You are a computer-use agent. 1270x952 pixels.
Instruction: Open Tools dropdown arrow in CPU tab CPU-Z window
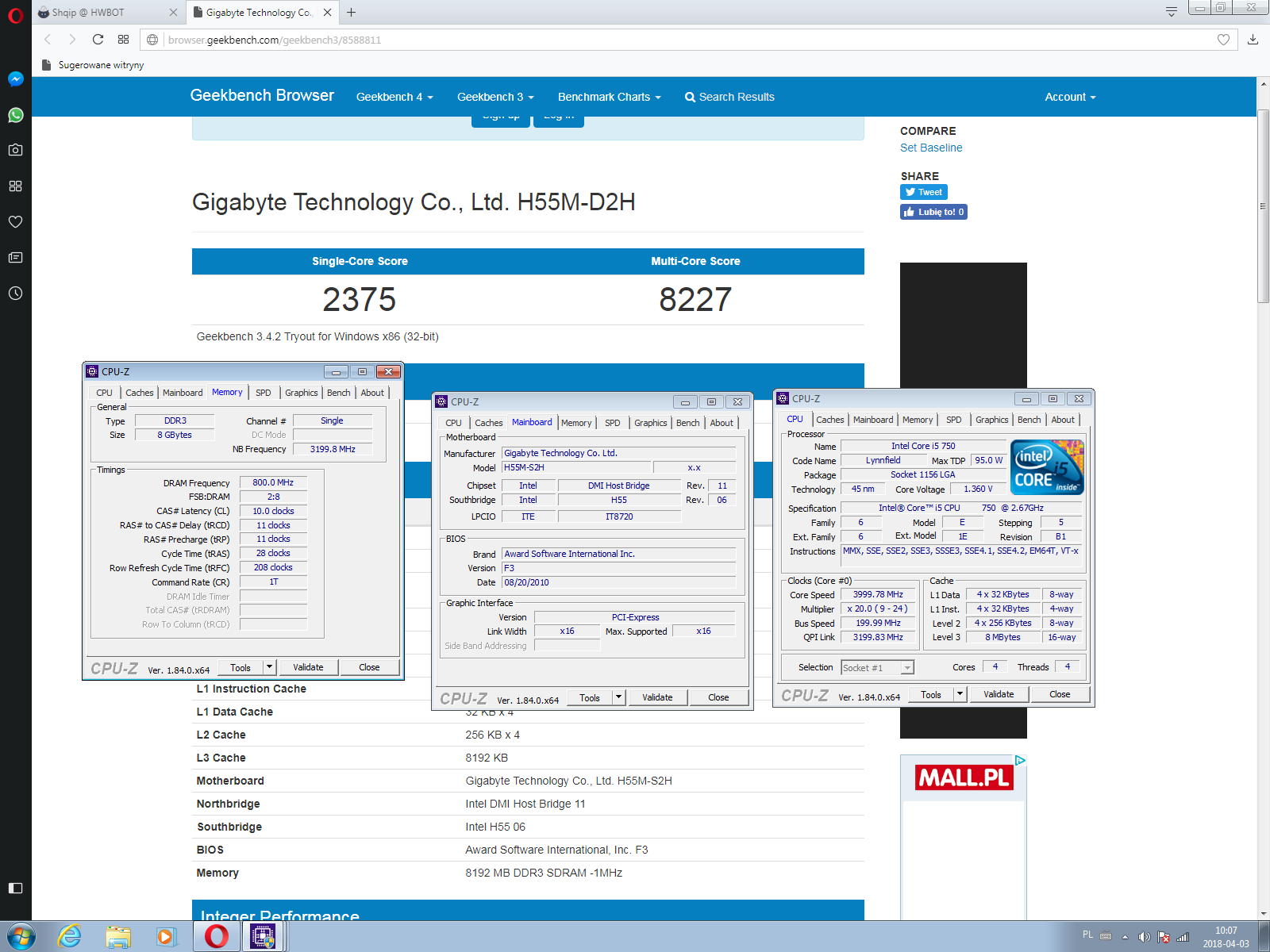click(960, 694)
